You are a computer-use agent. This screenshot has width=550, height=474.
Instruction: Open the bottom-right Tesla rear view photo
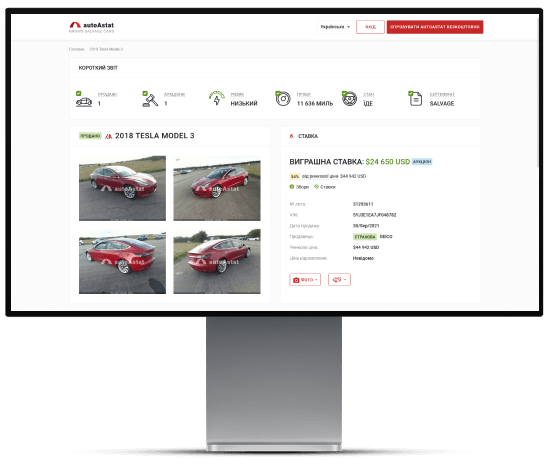coord(217,261)
